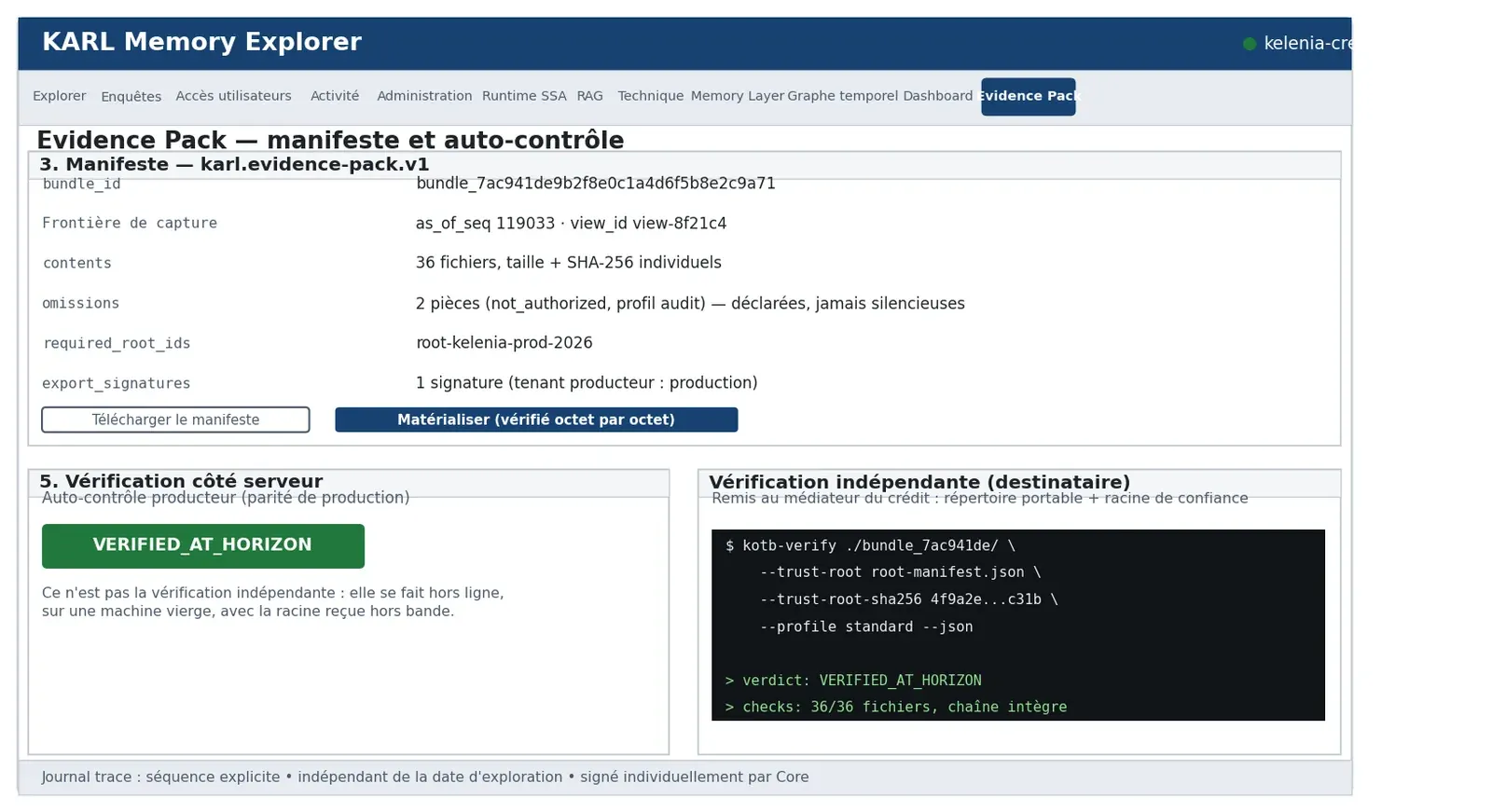Click the text '36 fichiers, taille + SHA-256 individuels'
This screenshot has width=1492, height=812.
pyautogui.click(x=569, y=263)
